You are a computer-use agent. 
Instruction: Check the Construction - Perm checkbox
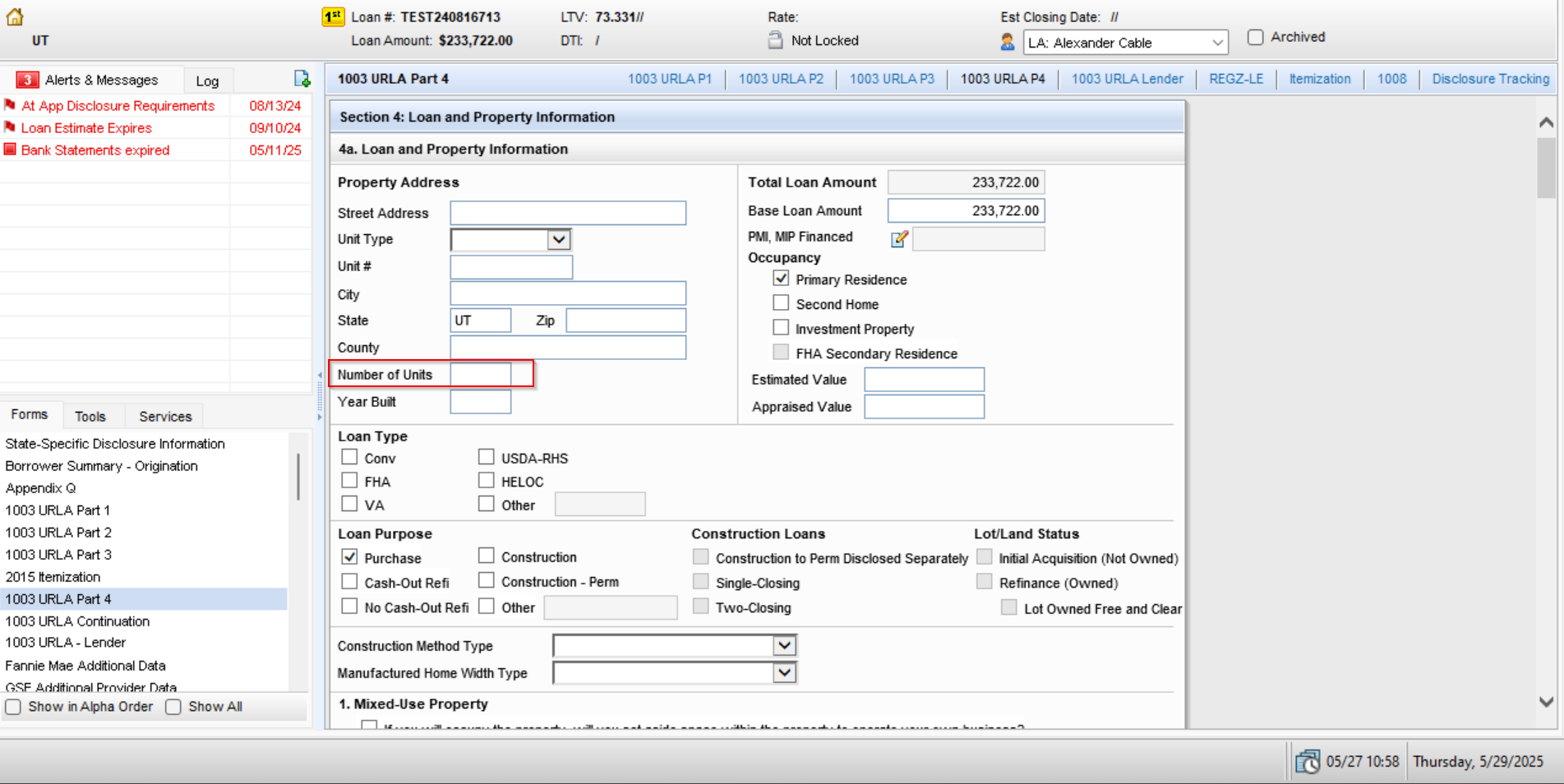(x=487, y=581)
